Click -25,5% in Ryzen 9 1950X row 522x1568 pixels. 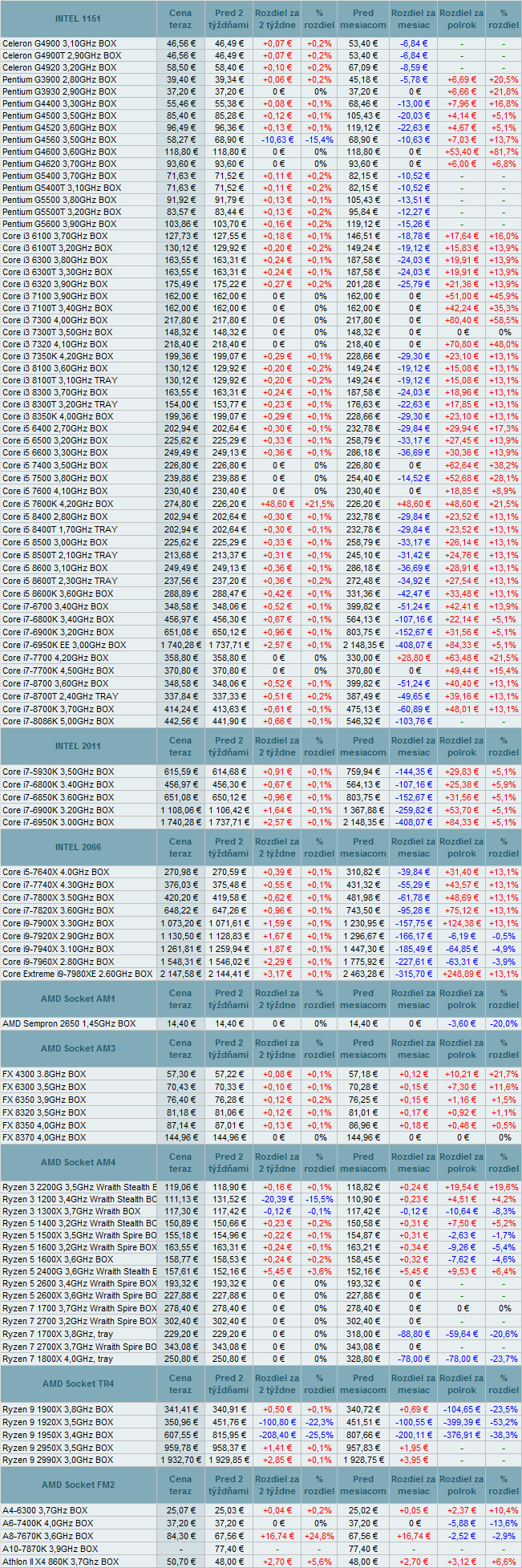[x=321, y=1435]
